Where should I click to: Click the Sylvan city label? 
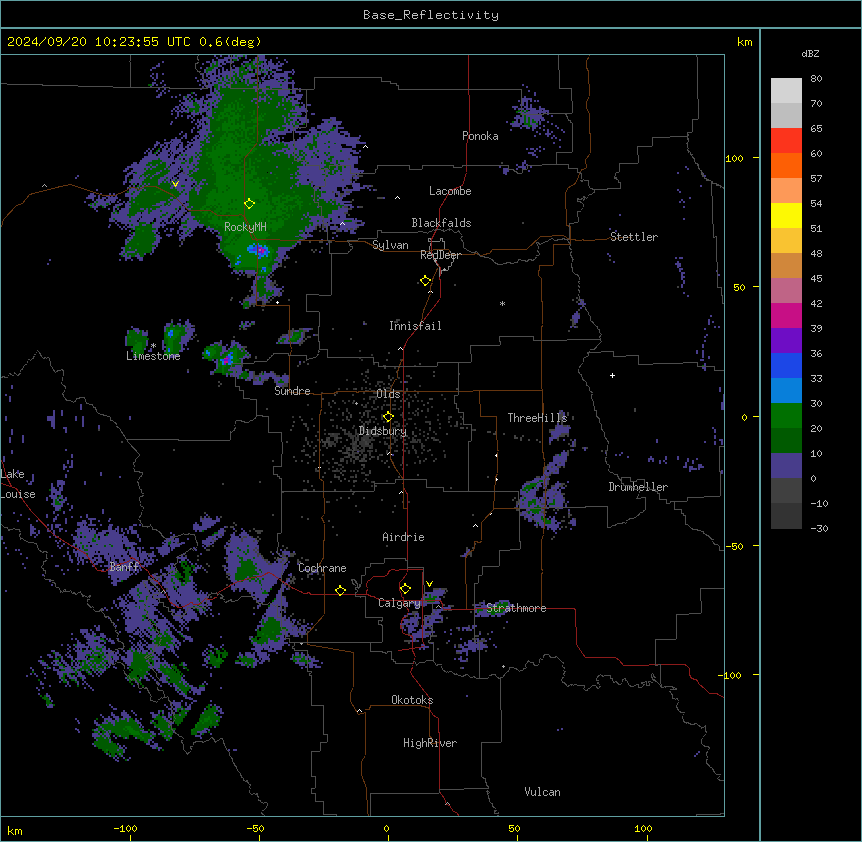390,245
